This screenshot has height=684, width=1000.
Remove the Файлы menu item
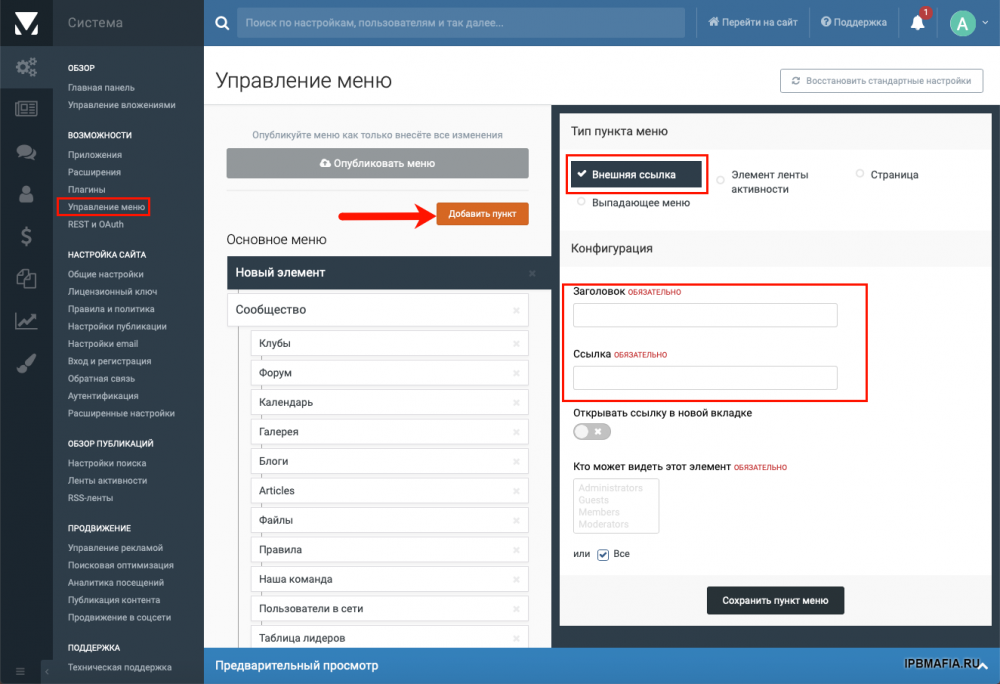517,521
